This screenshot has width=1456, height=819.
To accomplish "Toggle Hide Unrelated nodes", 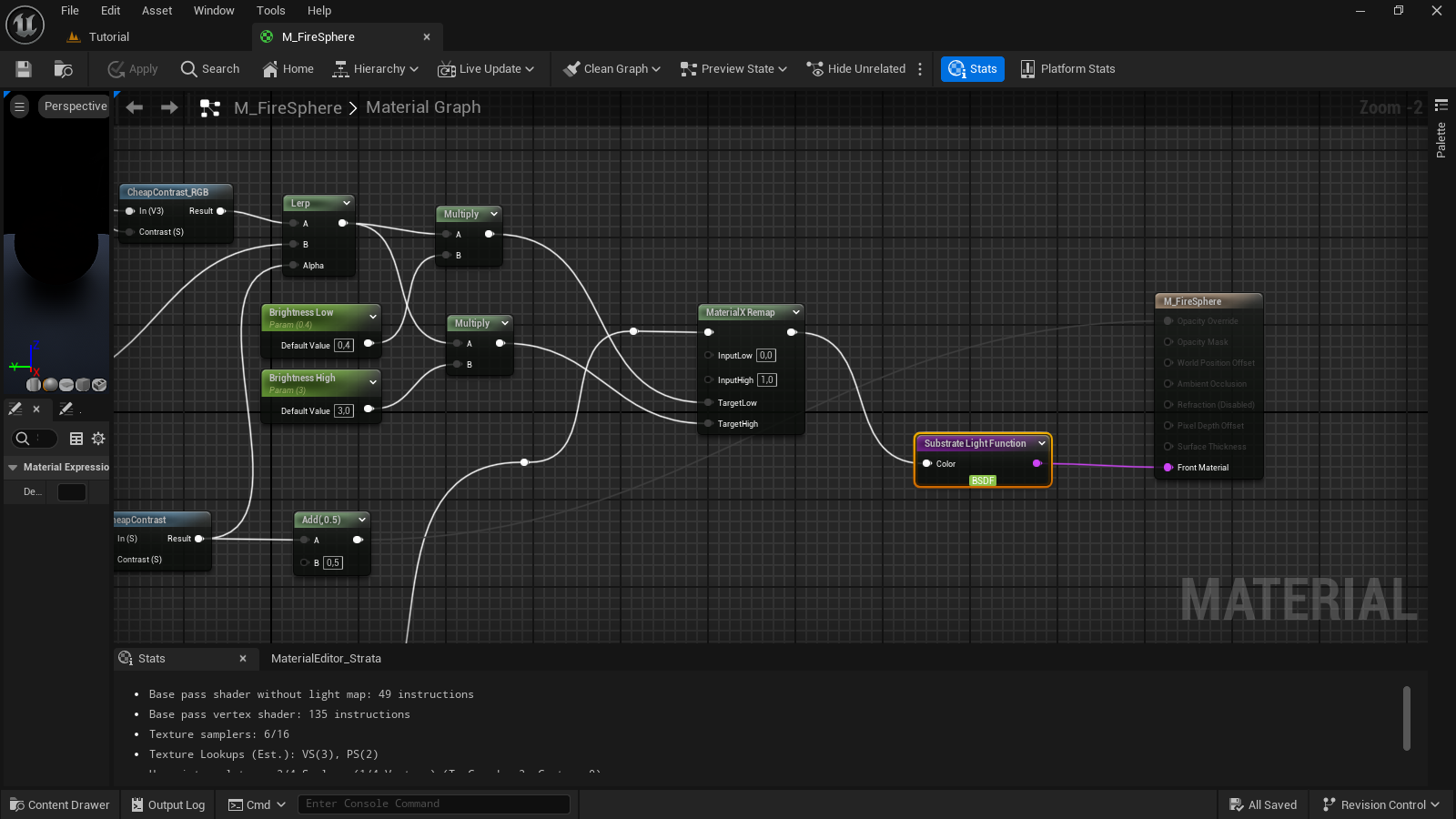I will (x=856, y=69).
